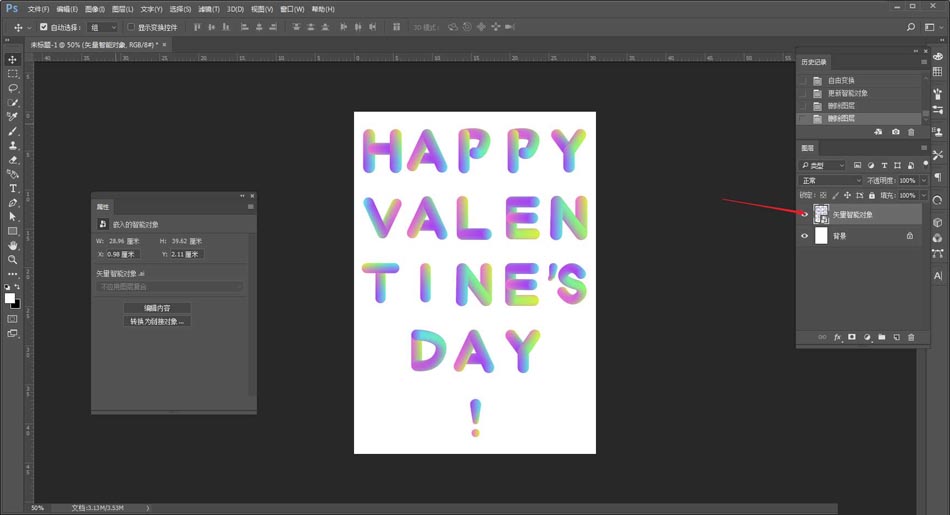
Task: Uncheck the 自动选择 auto-select checkbox
Action: pyautogui.click(x=43, y=27)
